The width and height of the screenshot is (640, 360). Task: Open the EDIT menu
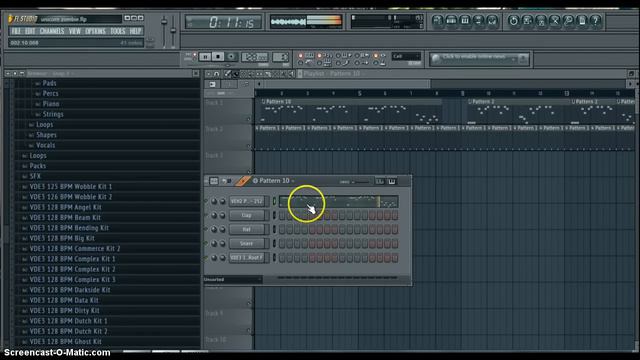tap(30, 31)
